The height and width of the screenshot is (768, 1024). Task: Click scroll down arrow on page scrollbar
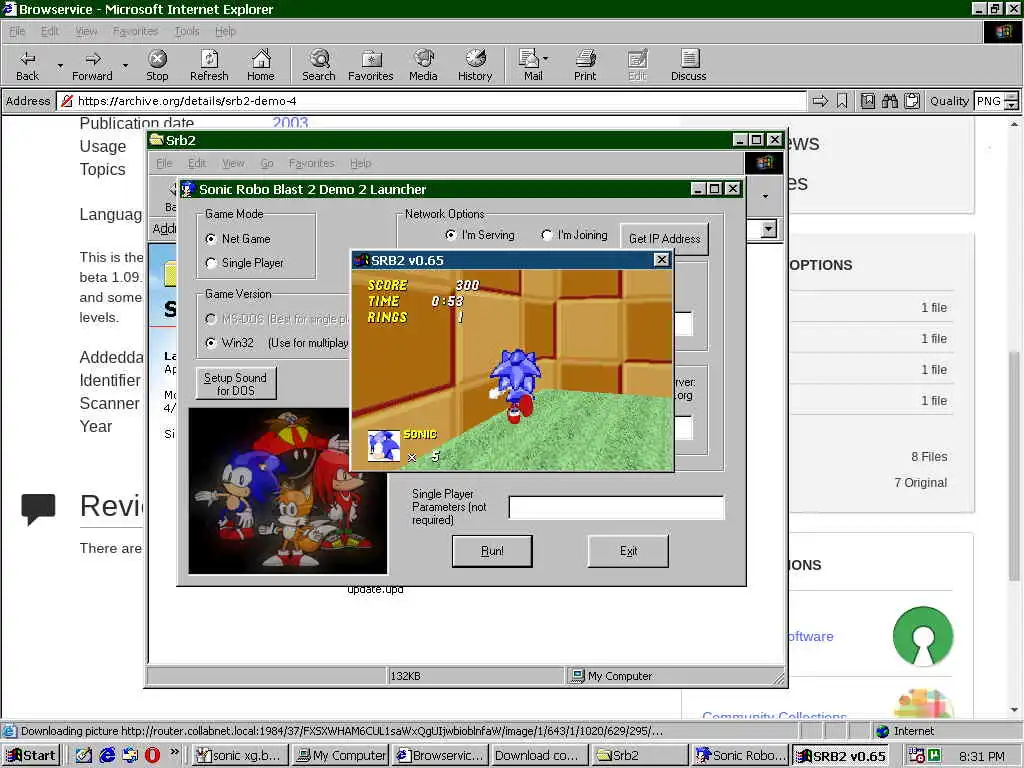coord(1014,710)
